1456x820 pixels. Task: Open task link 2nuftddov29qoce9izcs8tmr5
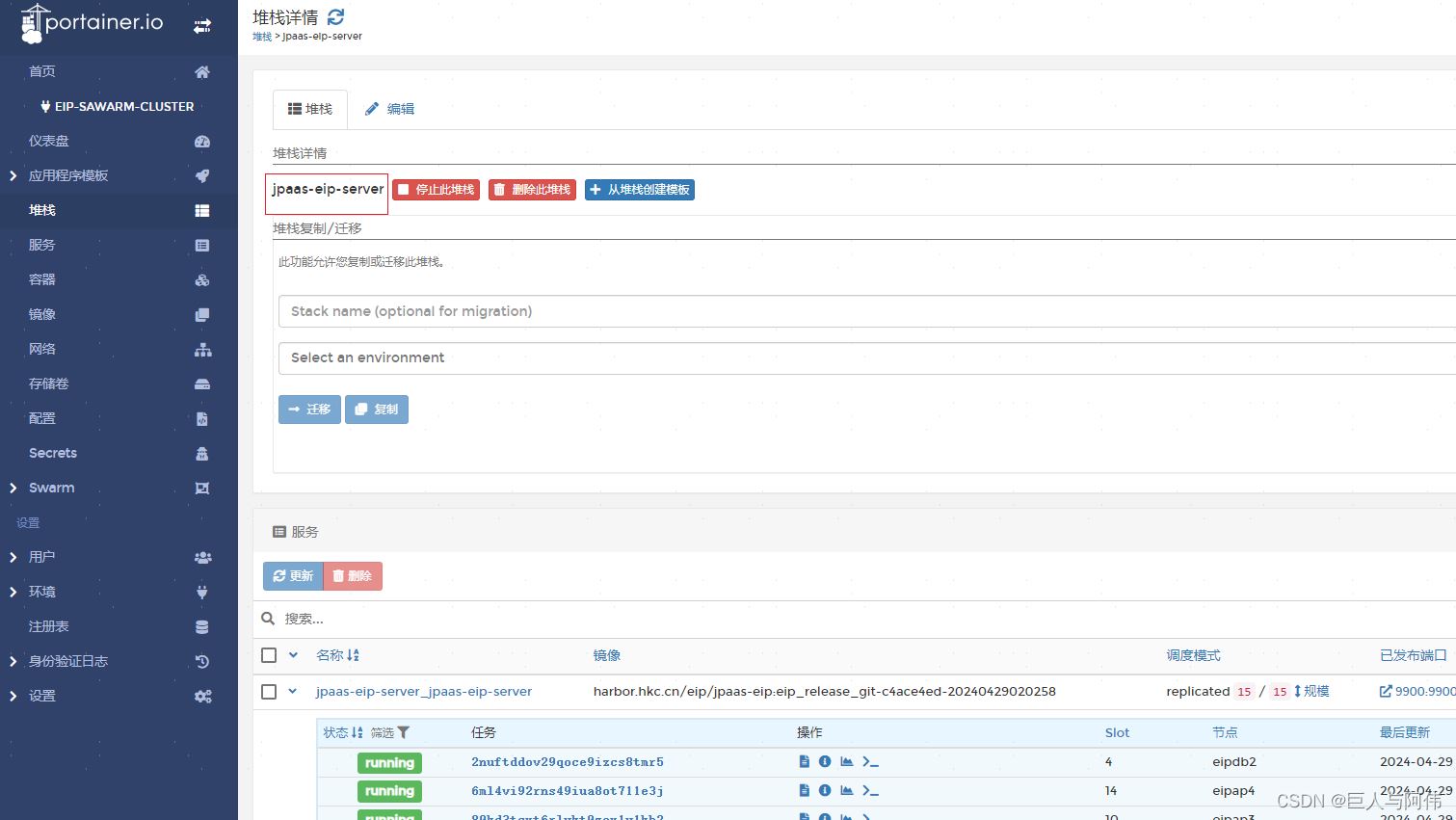click(568, 762)
